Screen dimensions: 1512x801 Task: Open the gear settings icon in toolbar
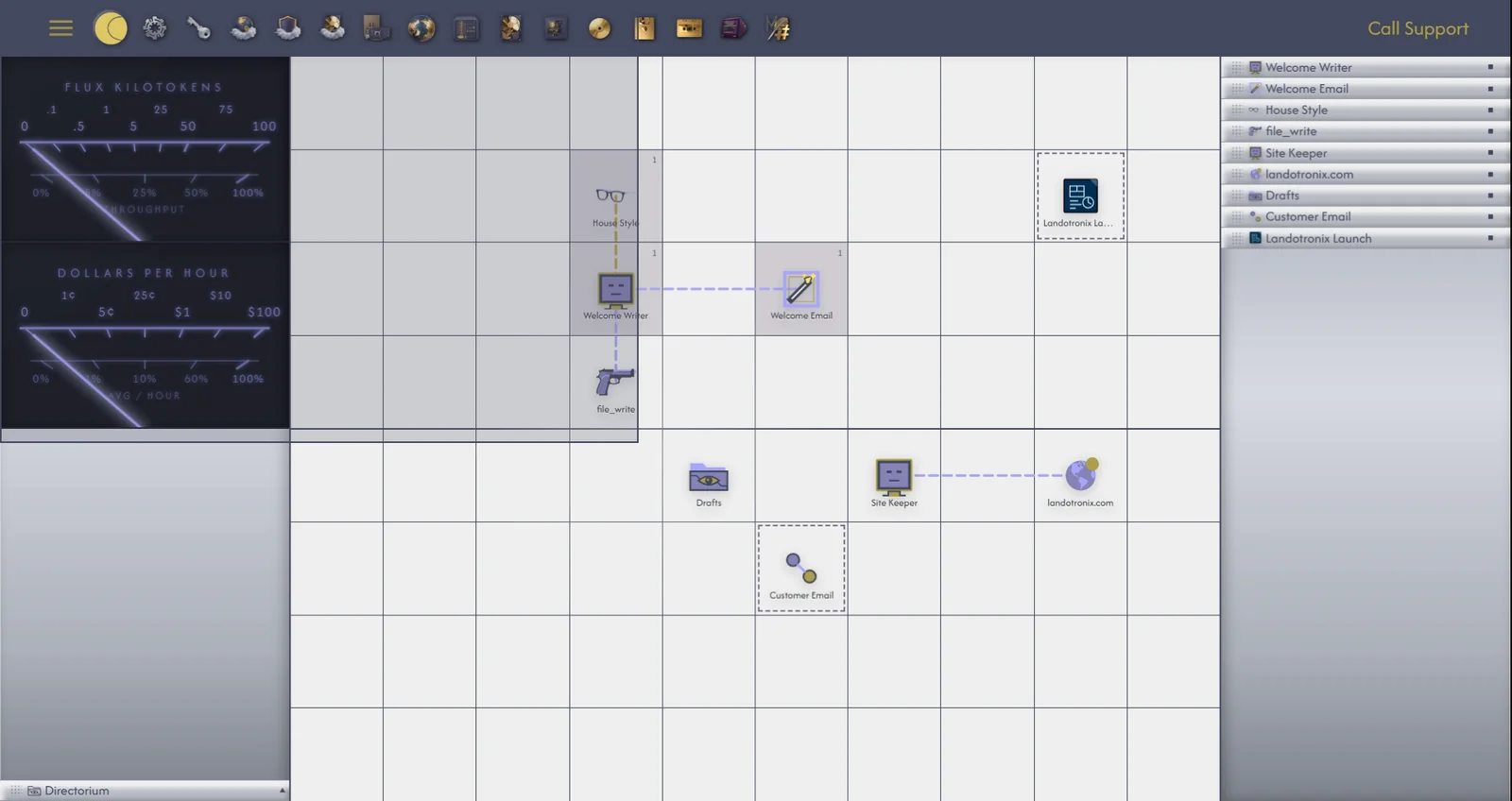155,28
